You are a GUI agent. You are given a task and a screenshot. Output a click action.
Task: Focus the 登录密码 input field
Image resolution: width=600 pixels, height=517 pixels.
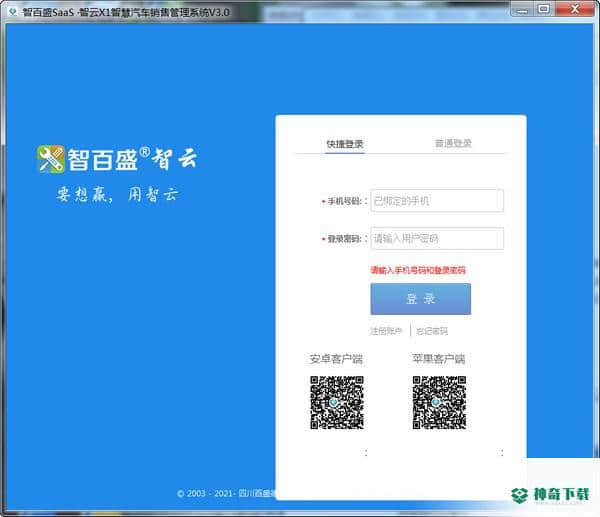437,238
